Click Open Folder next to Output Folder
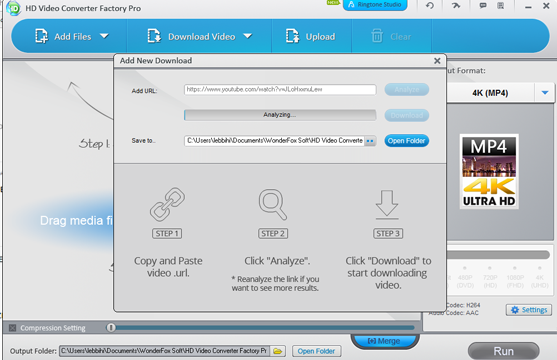 click(x=316, y=351)
